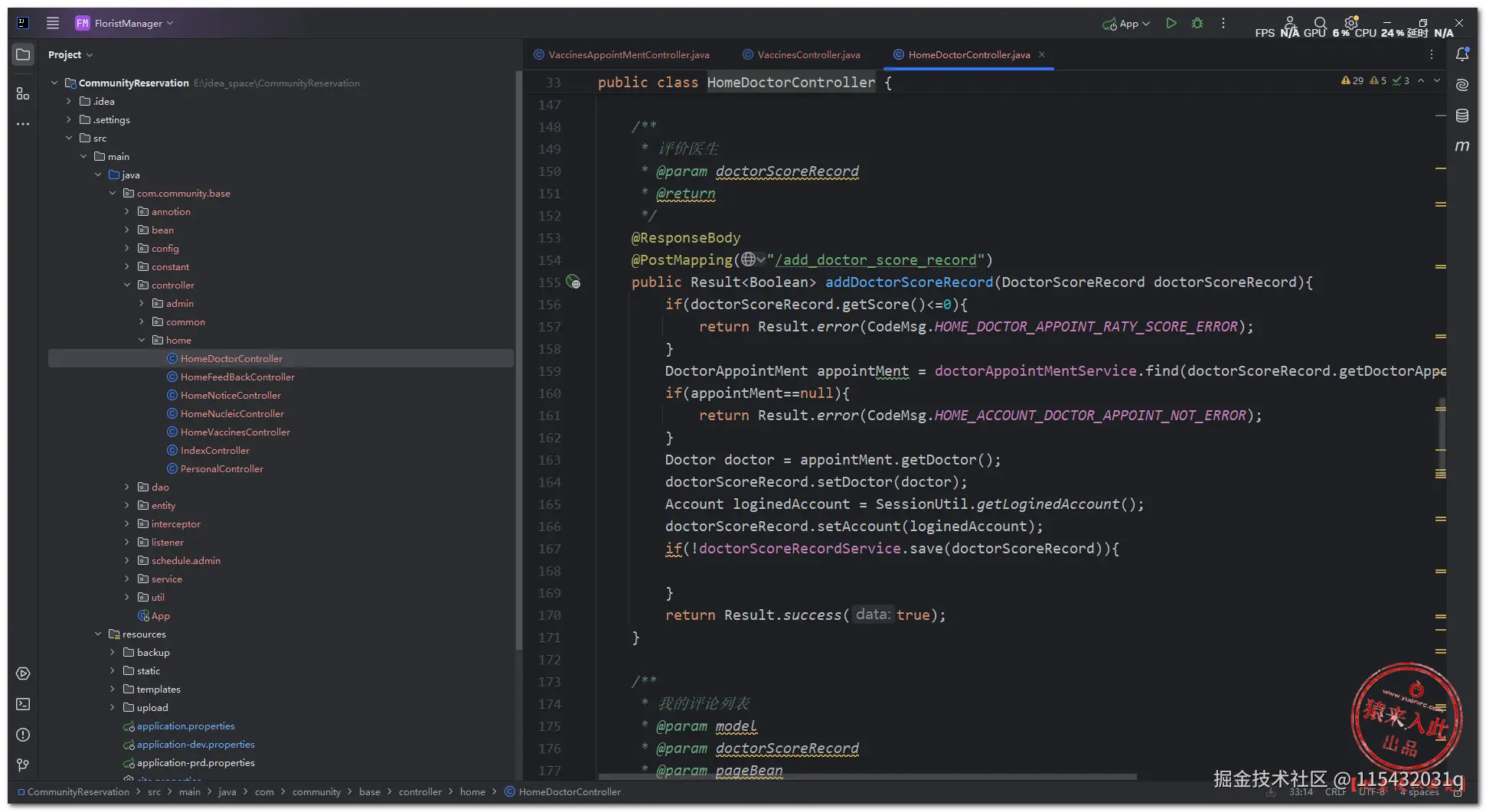Open the main hamburger menu
This screenshot has height=812, width=1486.
pyautogui.click(x=53, y=23)
